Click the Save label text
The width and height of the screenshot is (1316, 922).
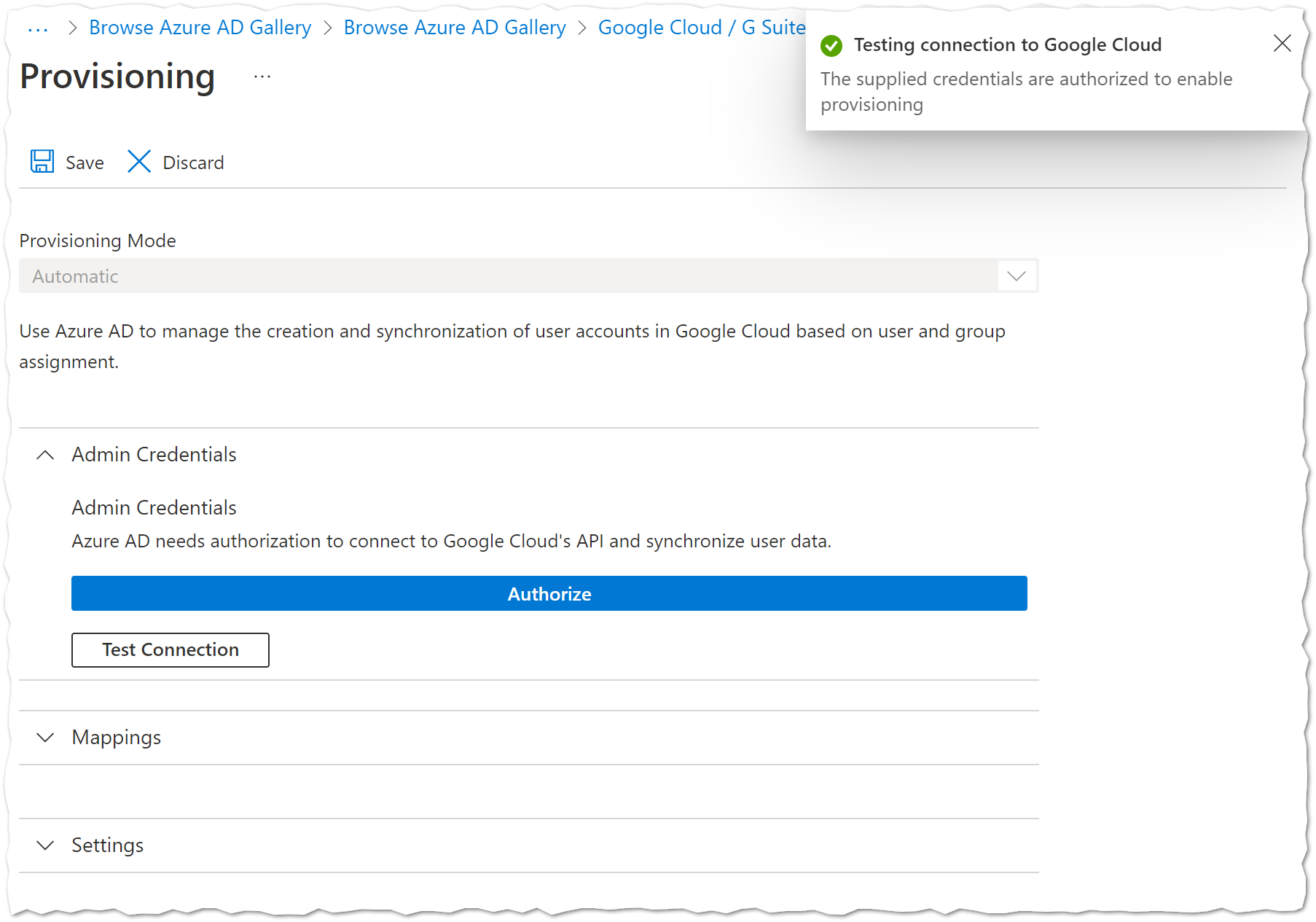coord(85,163)
